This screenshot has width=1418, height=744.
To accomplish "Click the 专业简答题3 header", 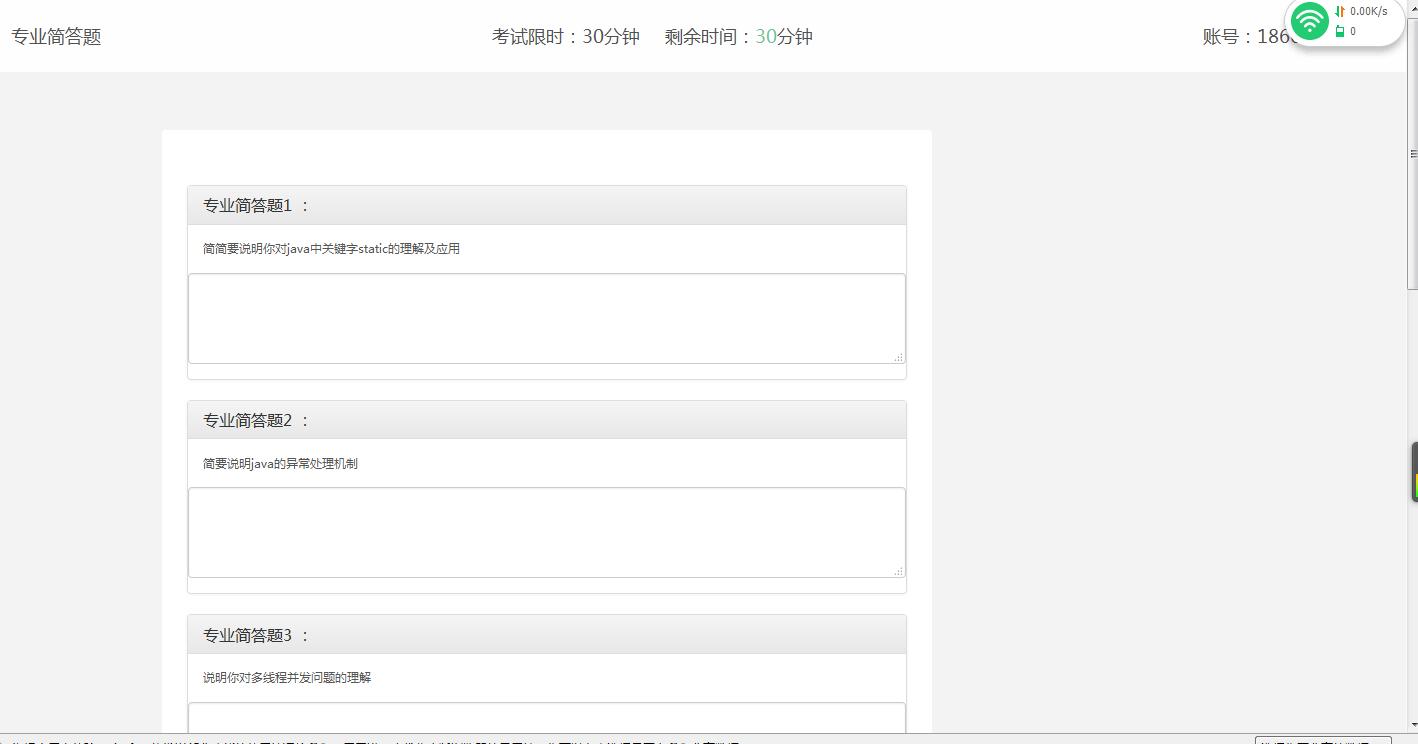I will coord(547,635).
